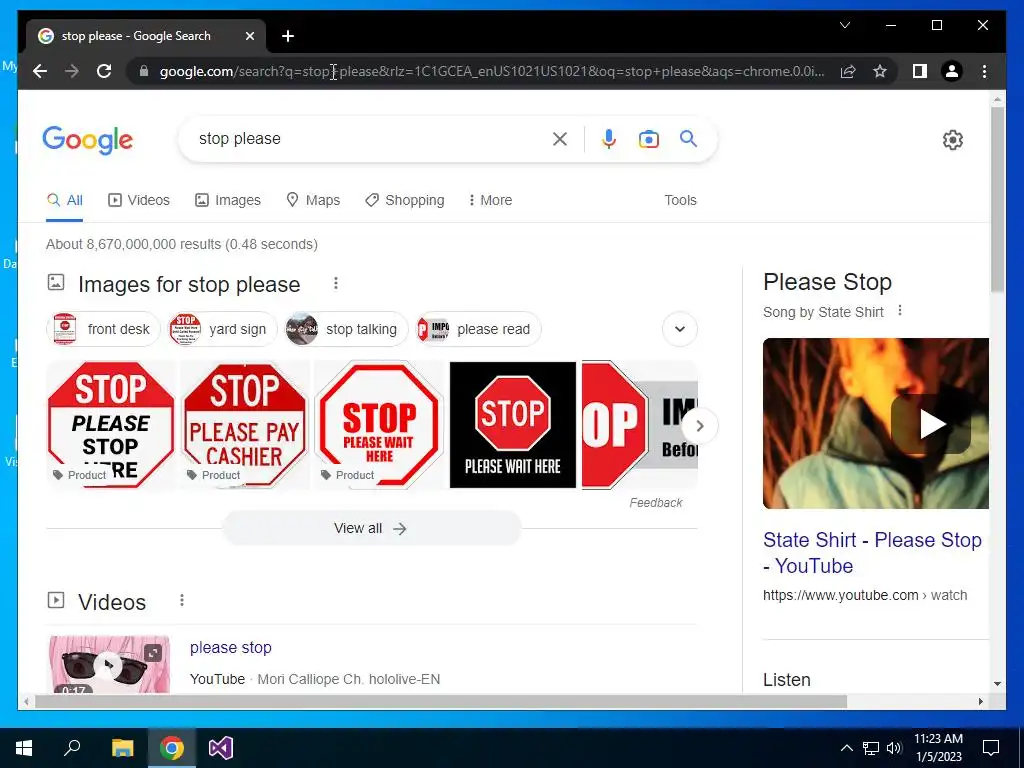Open the network icon in system tray

click(x=871, y=748)
